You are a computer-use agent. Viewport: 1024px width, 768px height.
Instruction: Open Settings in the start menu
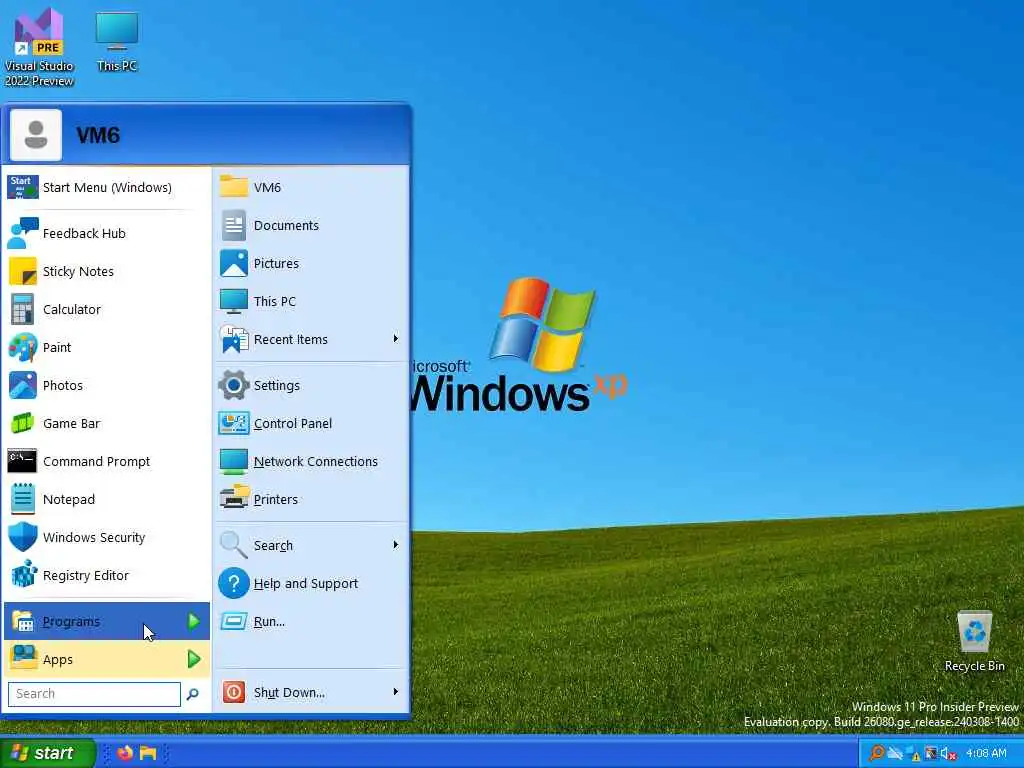click(x=311, y=385)
